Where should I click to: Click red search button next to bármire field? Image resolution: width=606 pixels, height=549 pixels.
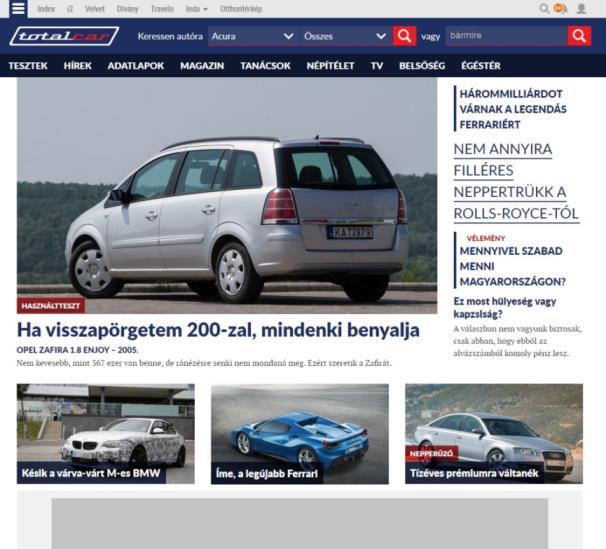(579, 36)
